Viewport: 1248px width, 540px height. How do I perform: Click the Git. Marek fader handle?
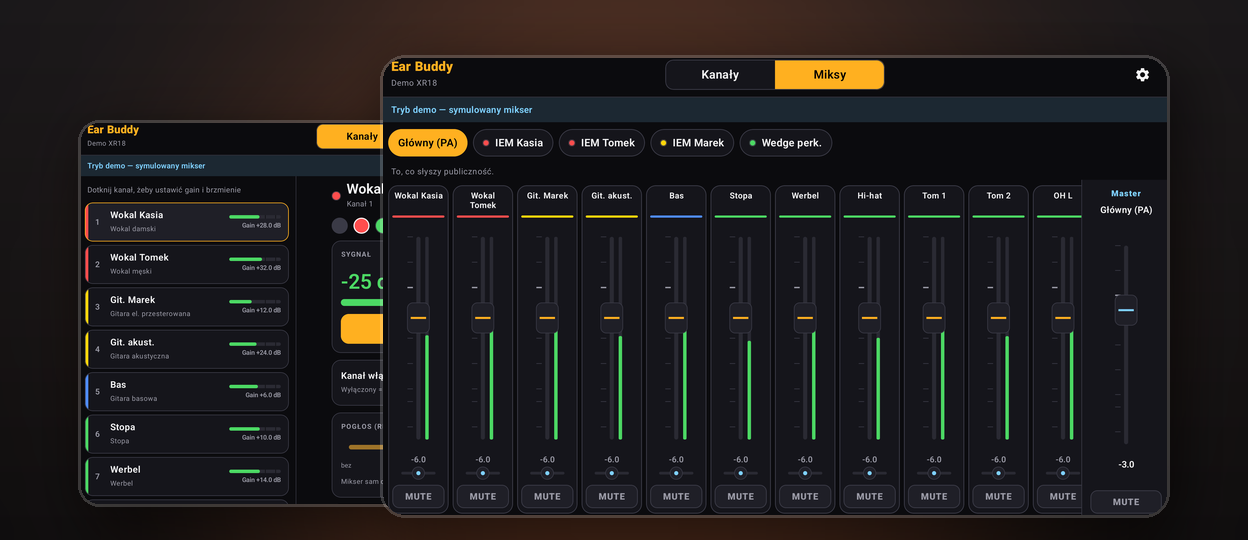coord(547,318)
